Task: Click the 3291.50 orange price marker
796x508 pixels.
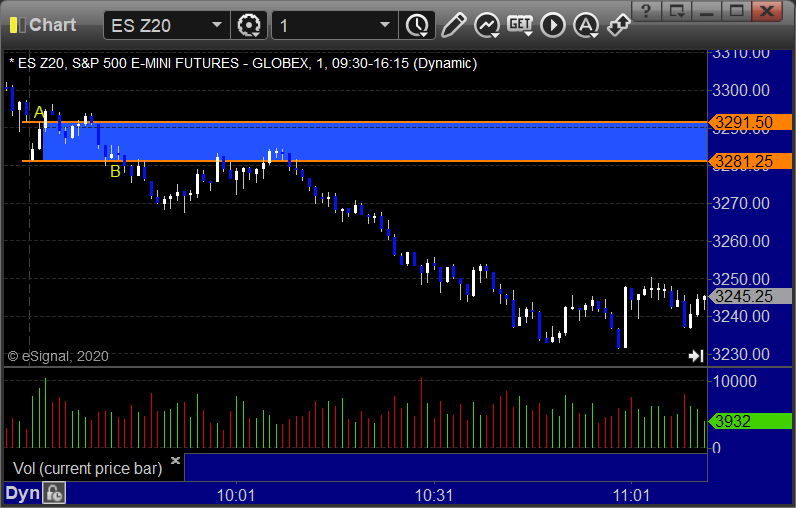Action: click(751, 122)
